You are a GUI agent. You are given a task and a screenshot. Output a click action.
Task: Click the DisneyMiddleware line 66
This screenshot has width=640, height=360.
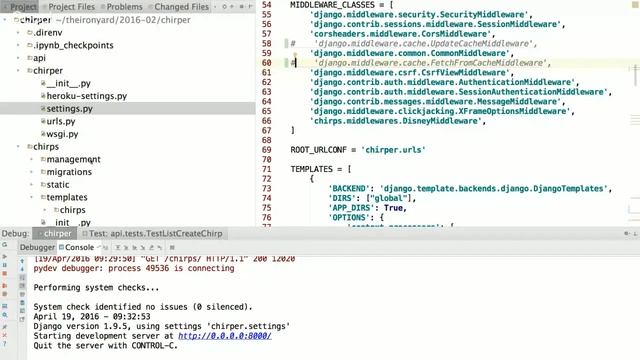(x=398, y=121)
